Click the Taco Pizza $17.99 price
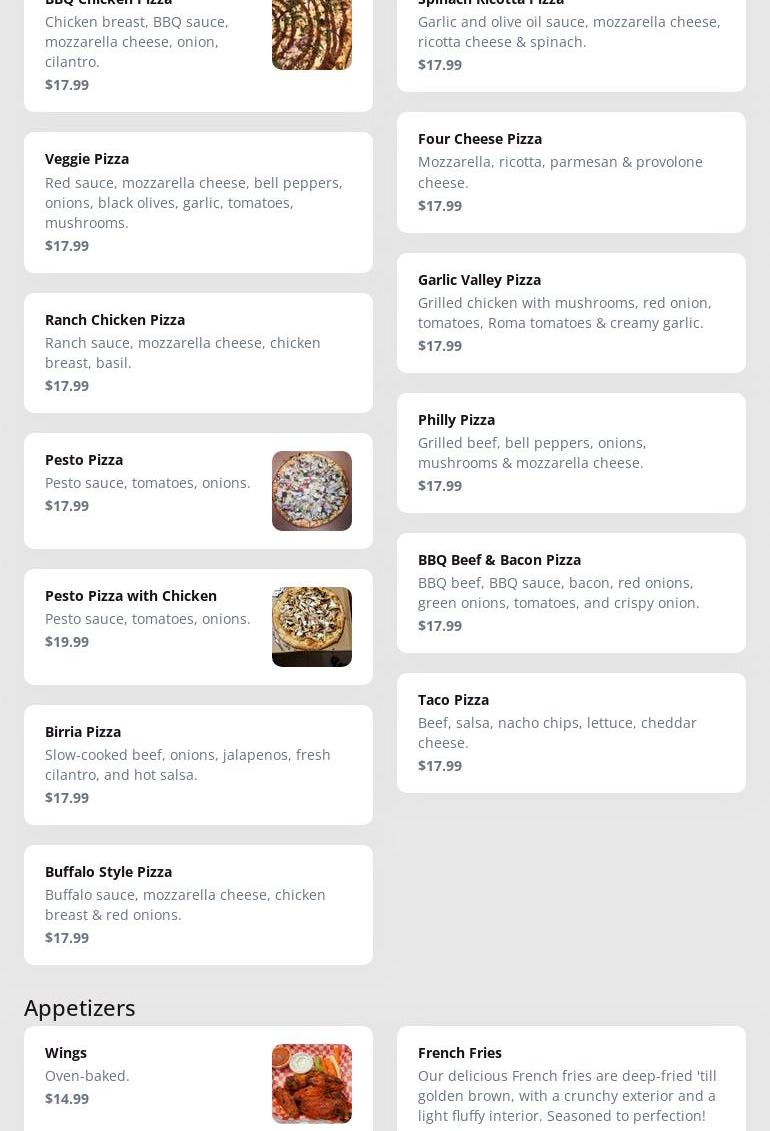Viewport: 770px width, 1131px height. (x=440, y=766)
